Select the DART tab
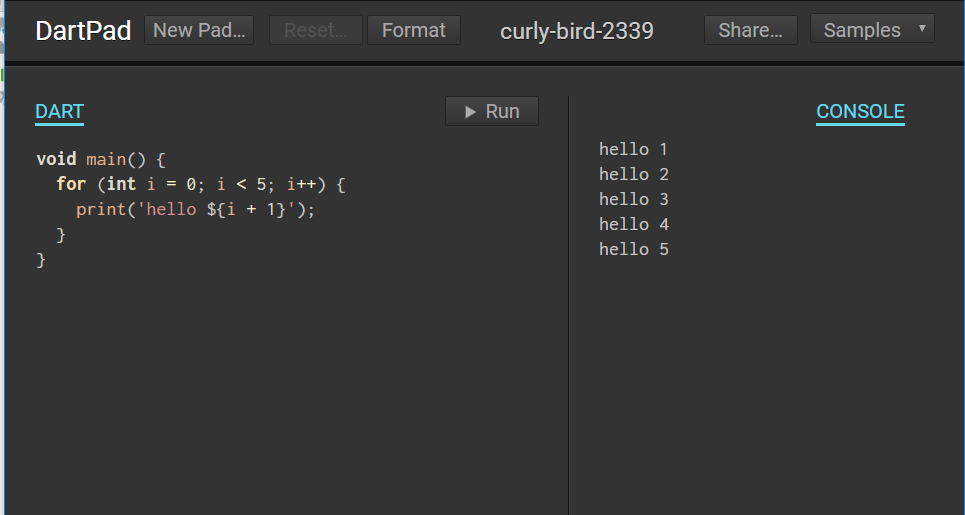Image resolution: width=965 pixels, height=515 pixels. pyautogui.click(x=59, y=111)
